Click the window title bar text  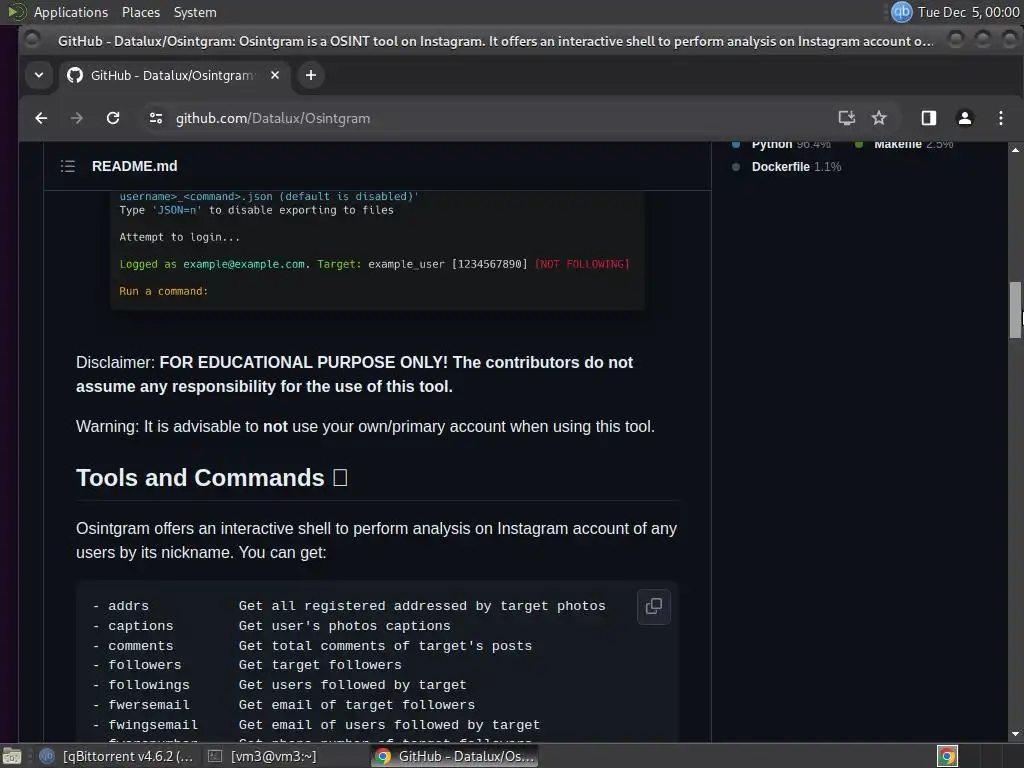point(495,41)
